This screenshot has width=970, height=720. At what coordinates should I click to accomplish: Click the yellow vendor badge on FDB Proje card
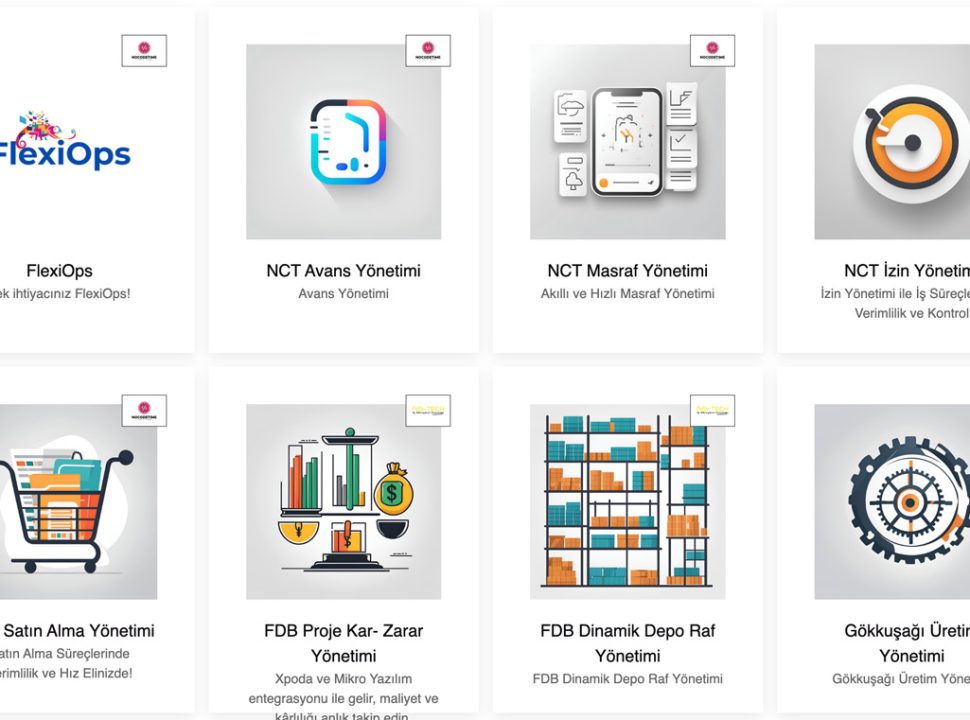[428, 411]
